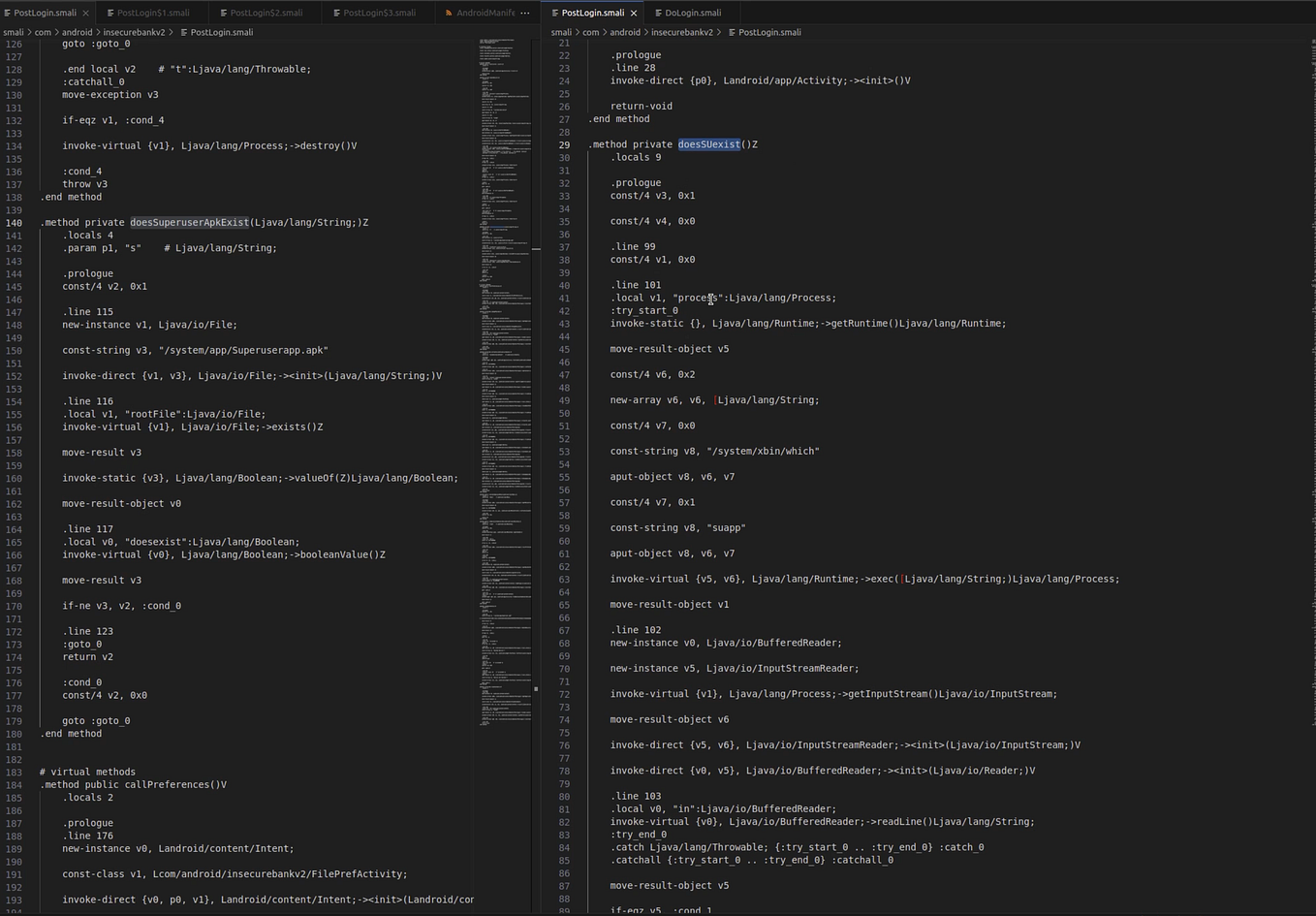Close the left PostLogin.smali tab

click(86, 13)
